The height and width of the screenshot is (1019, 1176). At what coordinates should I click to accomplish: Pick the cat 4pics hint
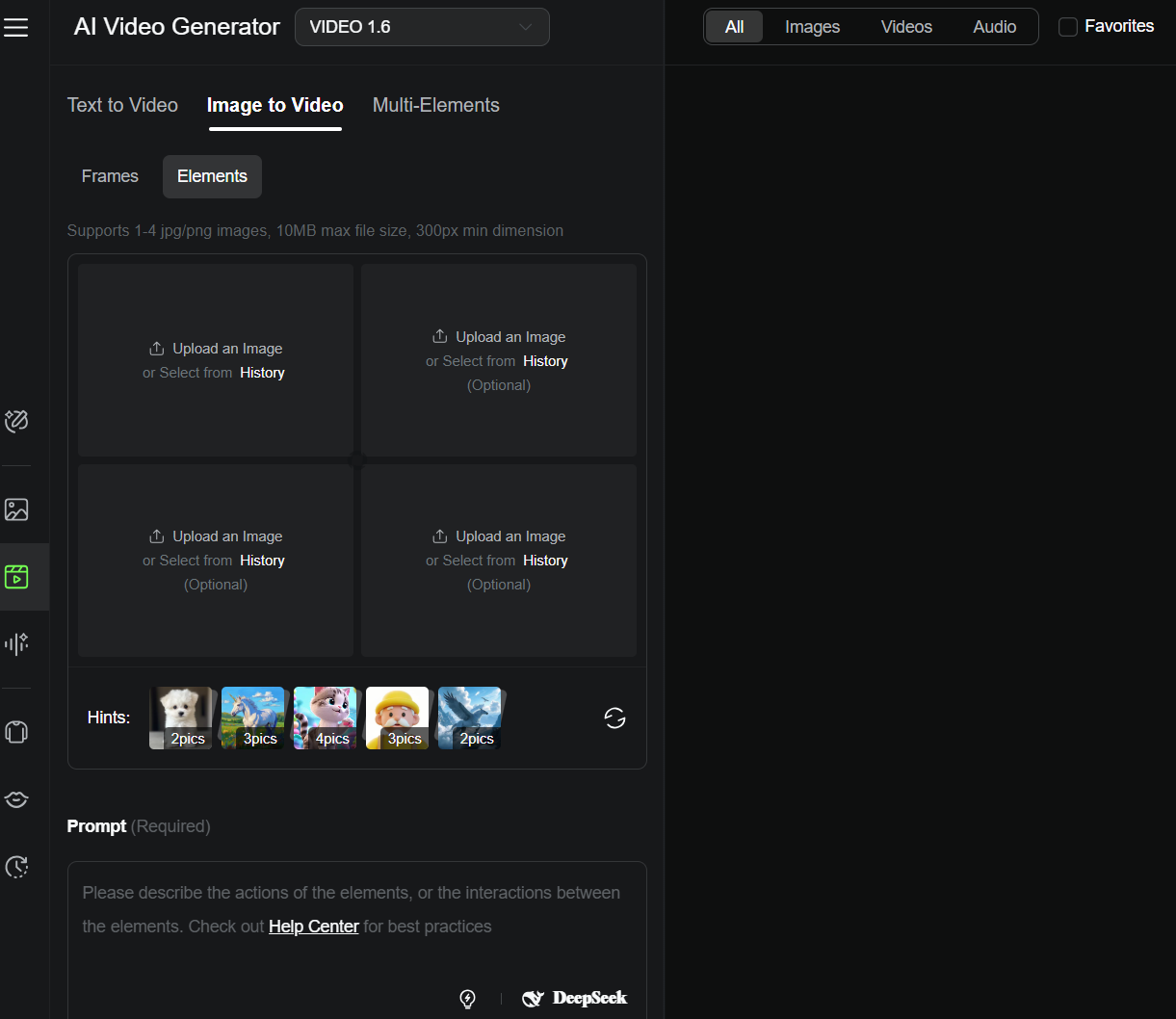pyautogui.click(x=326, y=718)
